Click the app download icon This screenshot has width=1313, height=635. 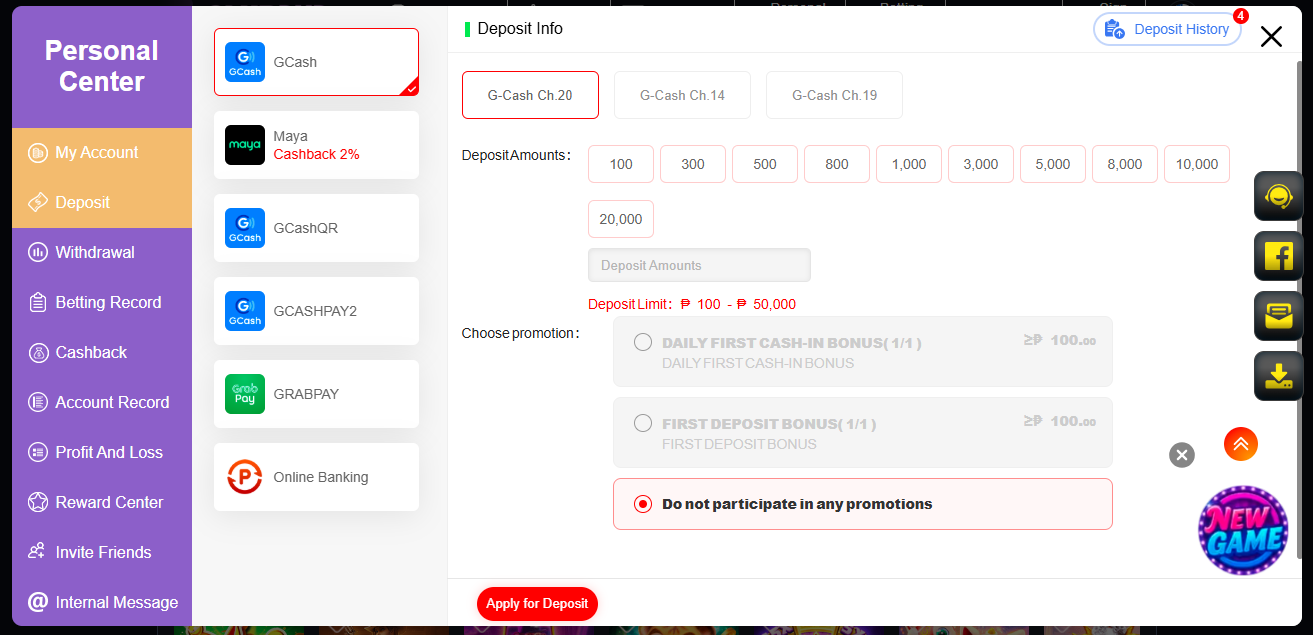tap(1278, 376)
